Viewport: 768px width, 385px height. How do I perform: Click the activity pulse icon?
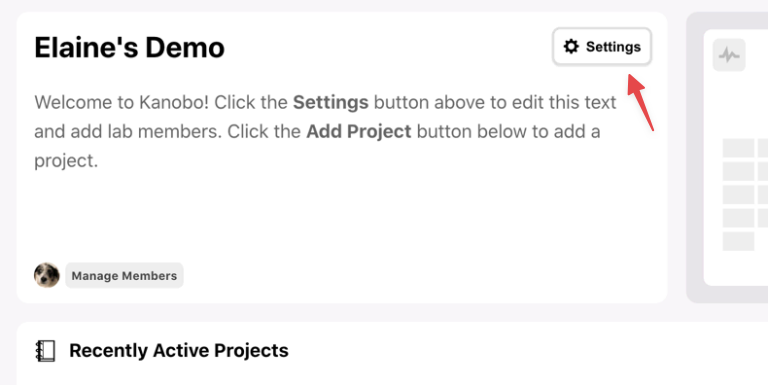(729, 55)
